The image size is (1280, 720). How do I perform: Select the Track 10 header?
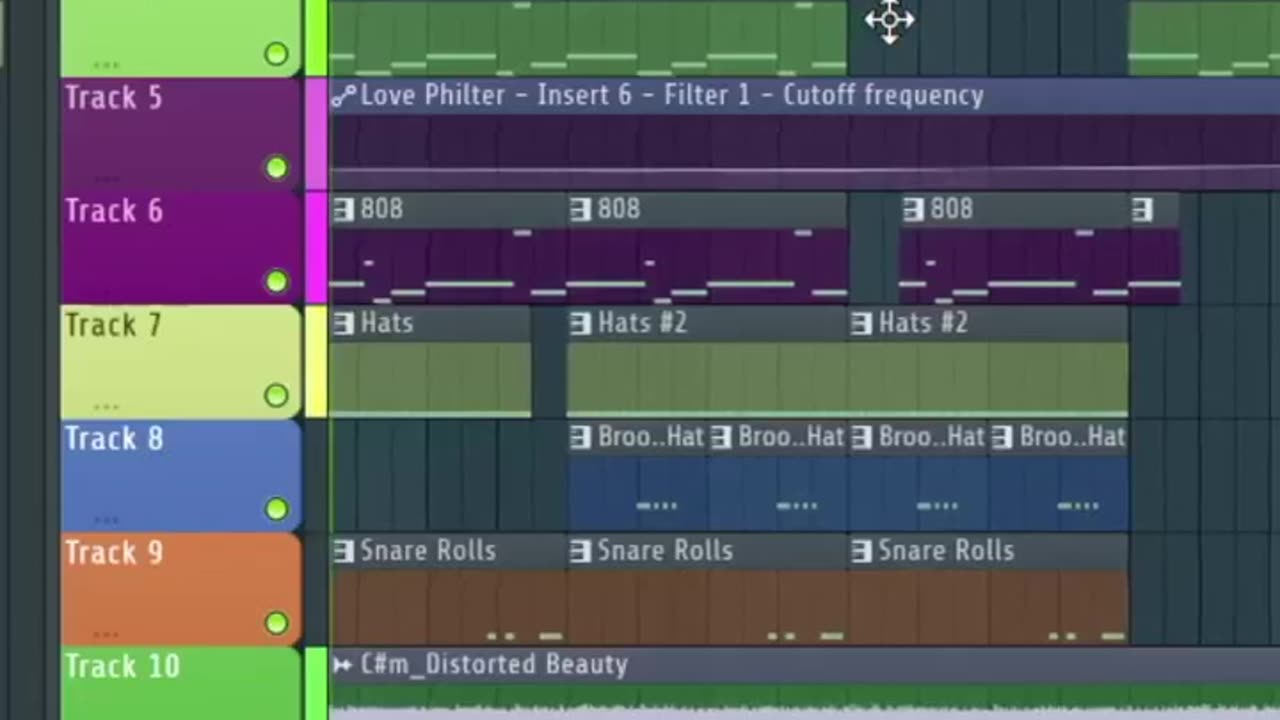click(x=181, y=684)
